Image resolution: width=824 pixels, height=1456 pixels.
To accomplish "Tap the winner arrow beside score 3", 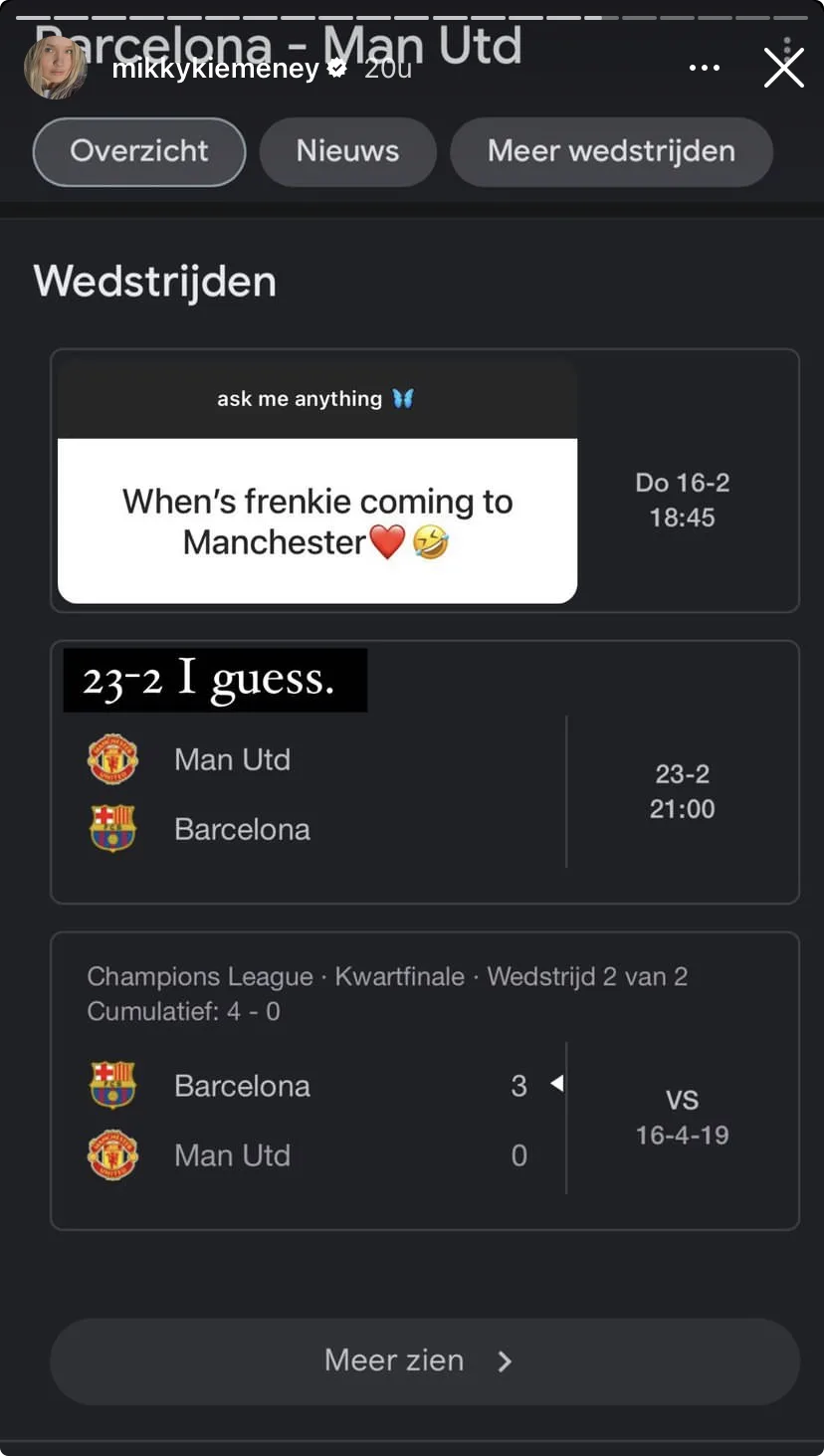I will tap(557, 1083).
